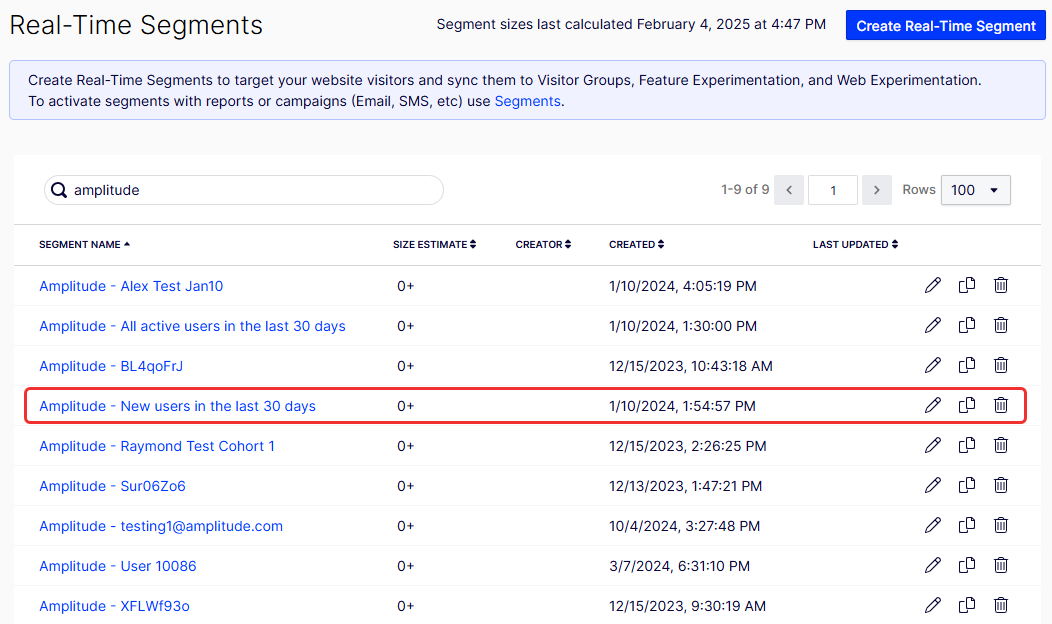Select created date 12/15/2023, 10:43:18 AM
Image resolution: width=1052 pixels, height=624 pixels.
691,366
